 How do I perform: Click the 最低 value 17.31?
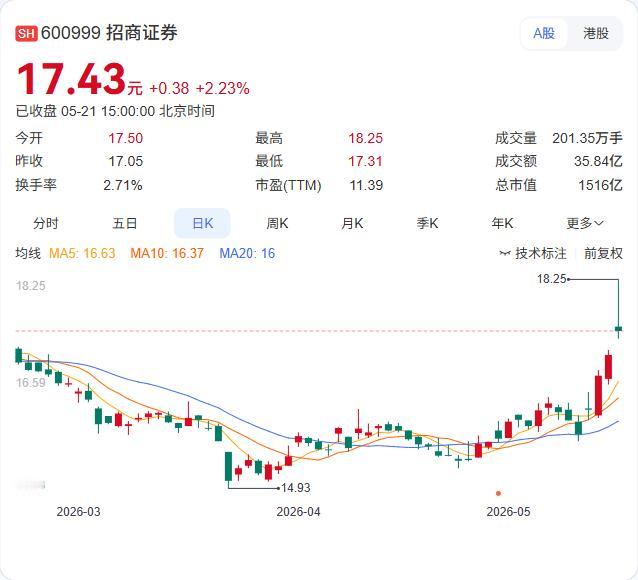365,161
